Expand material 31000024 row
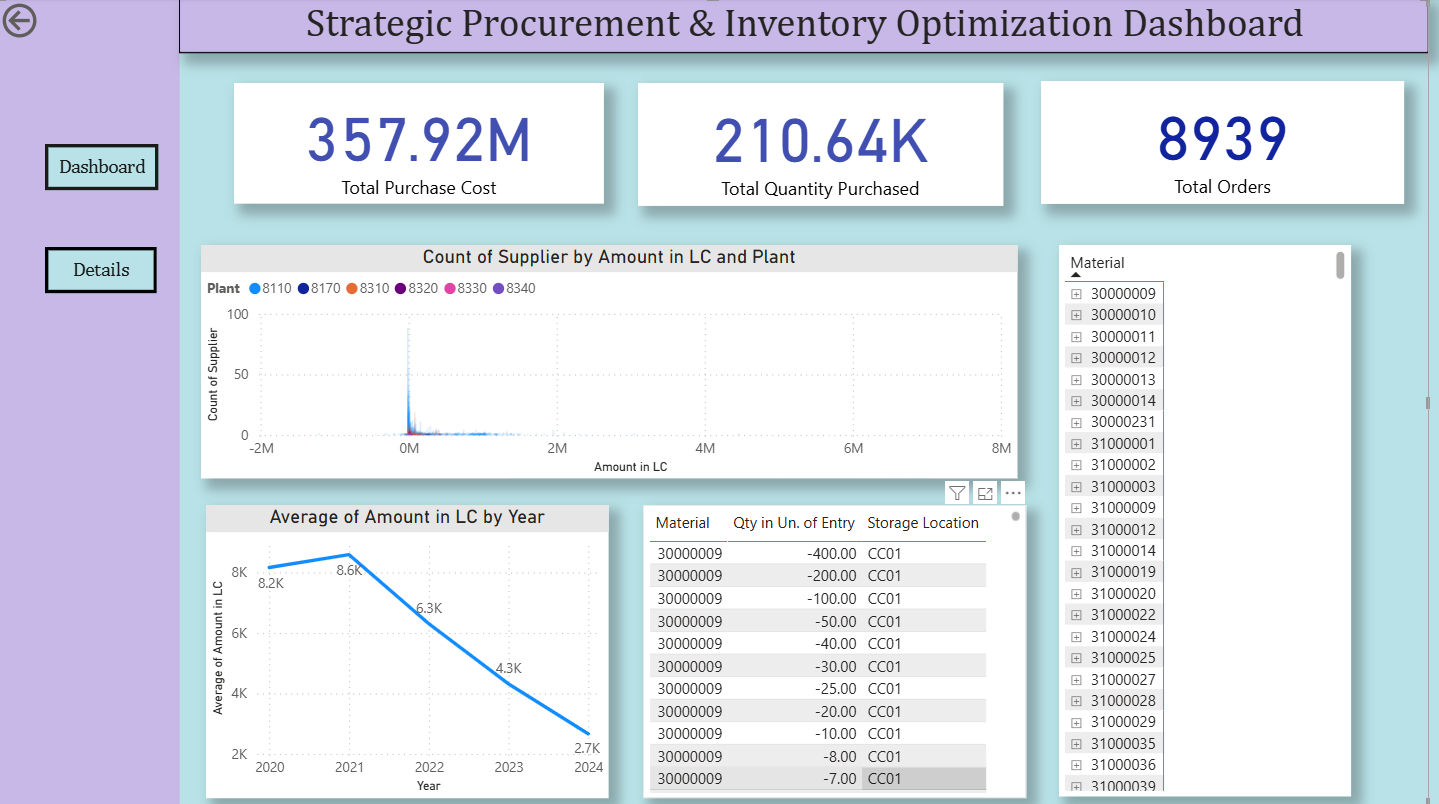Screen dimensions: 1439x804 (1077, 637)
